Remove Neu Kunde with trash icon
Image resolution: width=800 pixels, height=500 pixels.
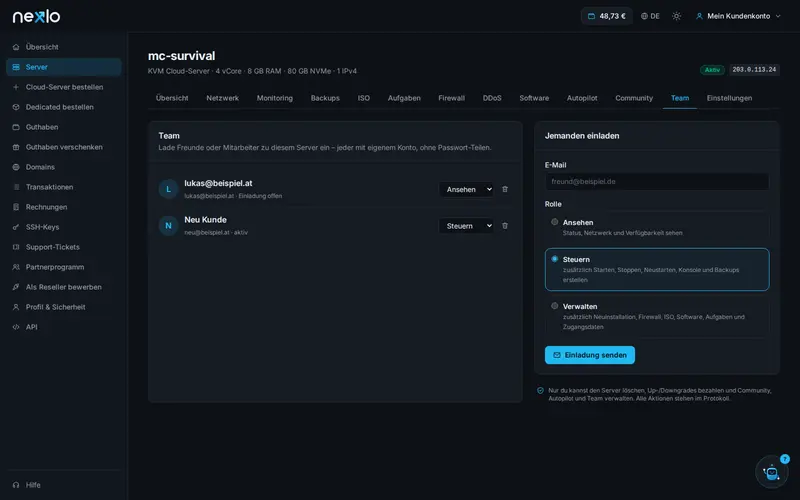(x=505, y=226)
